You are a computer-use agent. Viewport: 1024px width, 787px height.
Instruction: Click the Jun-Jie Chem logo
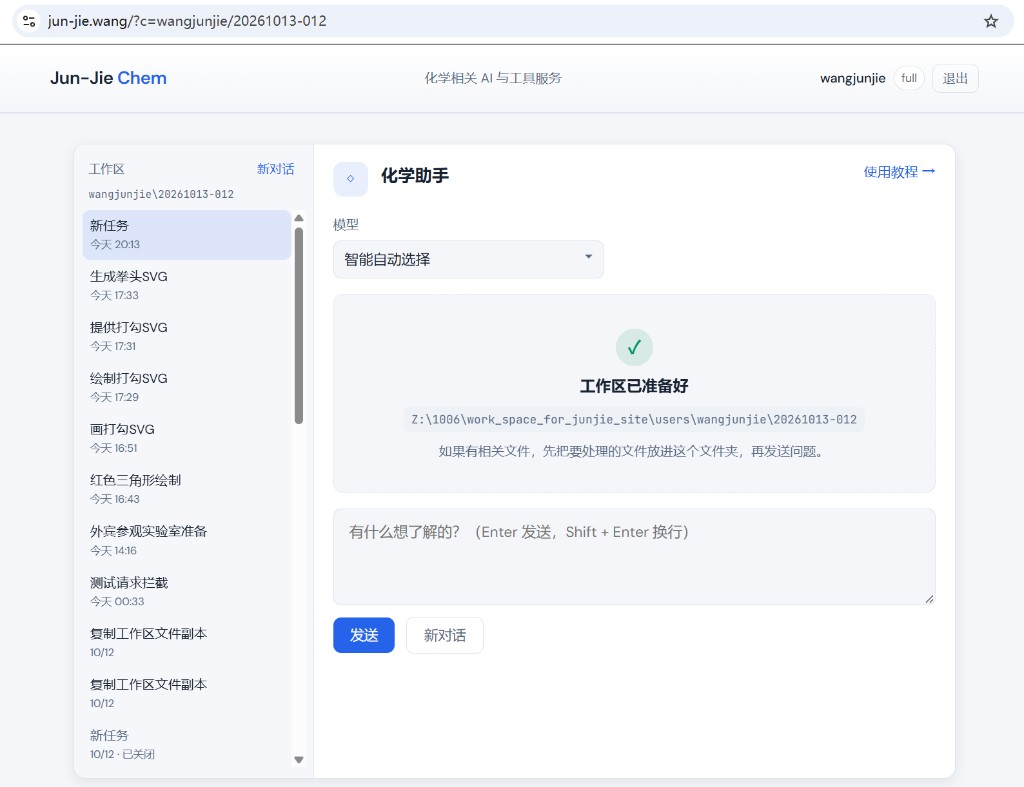[x=108, y=78]
